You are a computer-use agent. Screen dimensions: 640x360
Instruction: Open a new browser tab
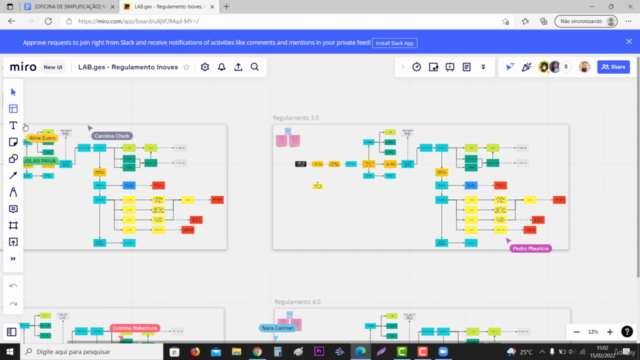(x=227, y=7)
